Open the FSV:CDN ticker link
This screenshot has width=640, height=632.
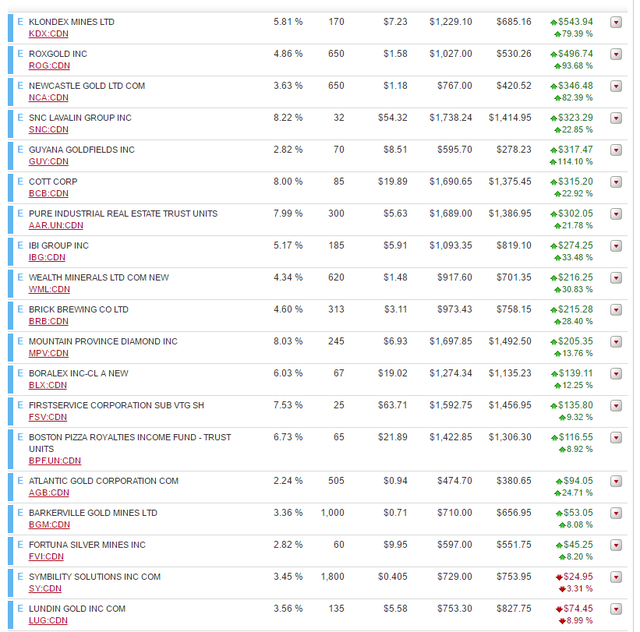pyautogui.click(x=47, y=417)
